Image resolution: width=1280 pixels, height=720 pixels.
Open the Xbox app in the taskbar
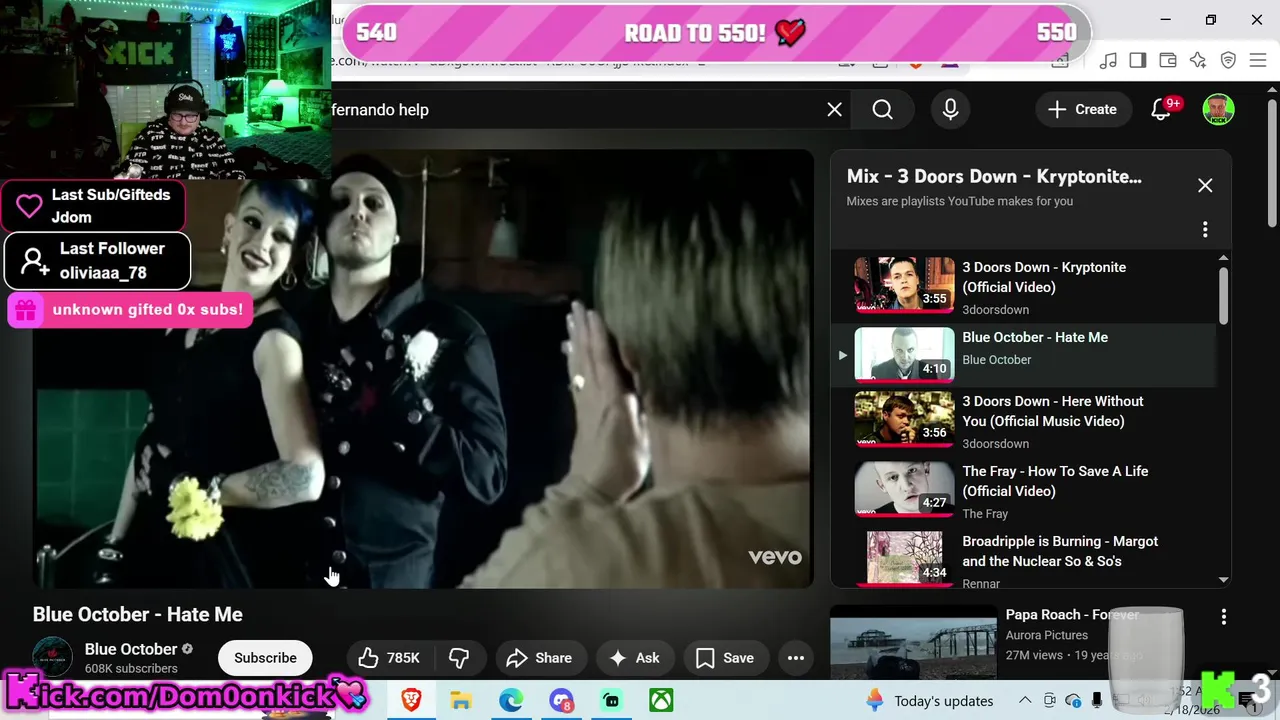[x=661, y=701]
